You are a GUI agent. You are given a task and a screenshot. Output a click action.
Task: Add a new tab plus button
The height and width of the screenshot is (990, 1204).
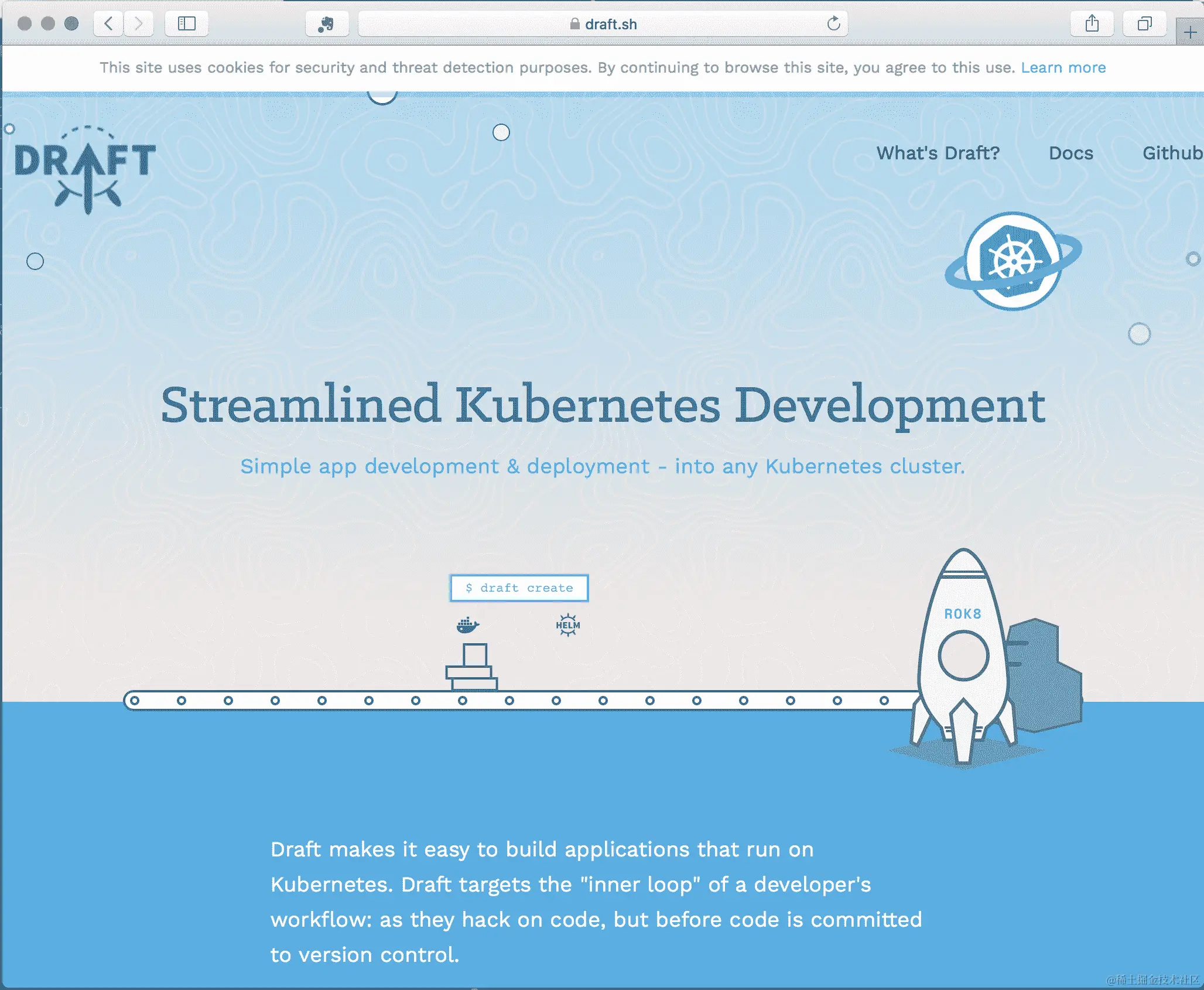click(1190, 32)
